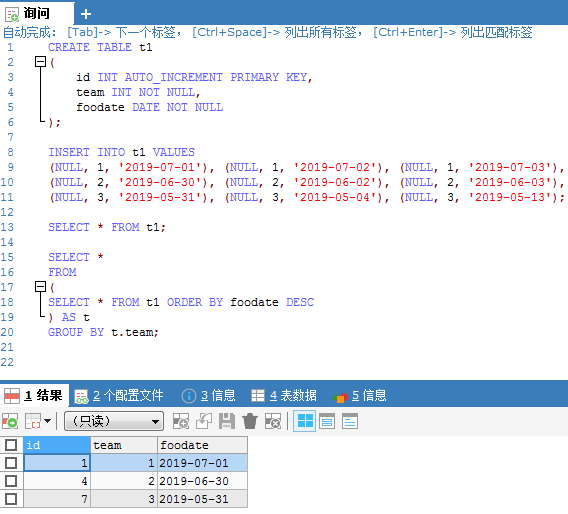Open a new query tab with plus
Screen dimensions: 568x514
tap(86, 14)
